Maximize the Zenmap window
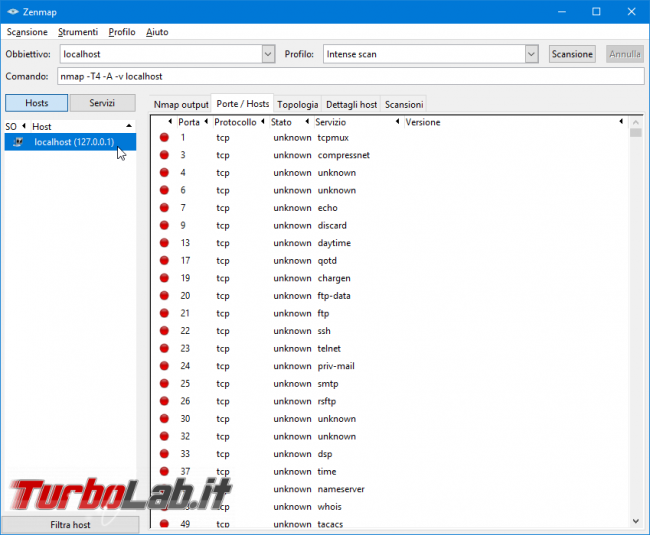The image size is (650, 535). pyautogui.click(x=596, y=12)
